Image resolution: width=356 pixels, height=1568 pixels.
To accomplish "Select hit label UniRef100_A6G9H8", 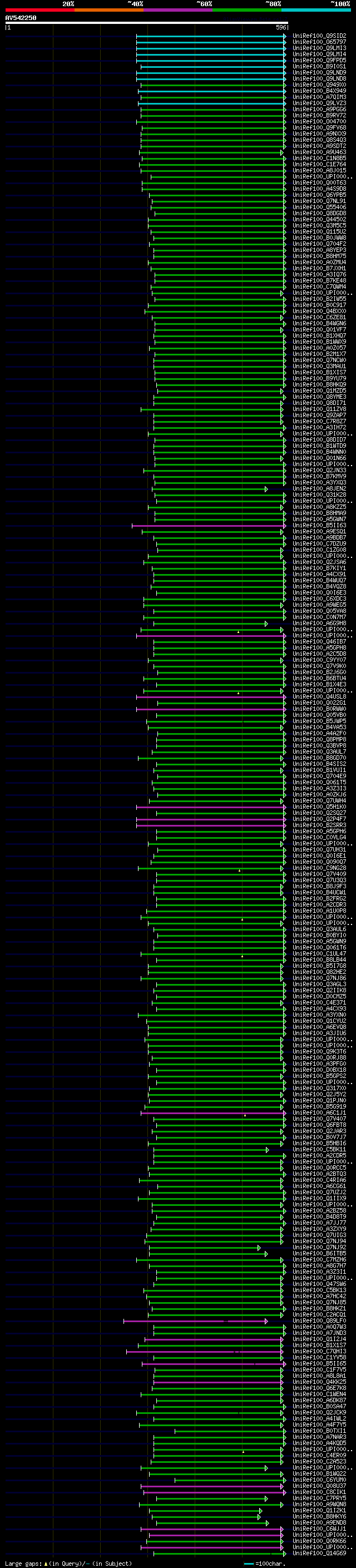I will click(x=319, y=624).
